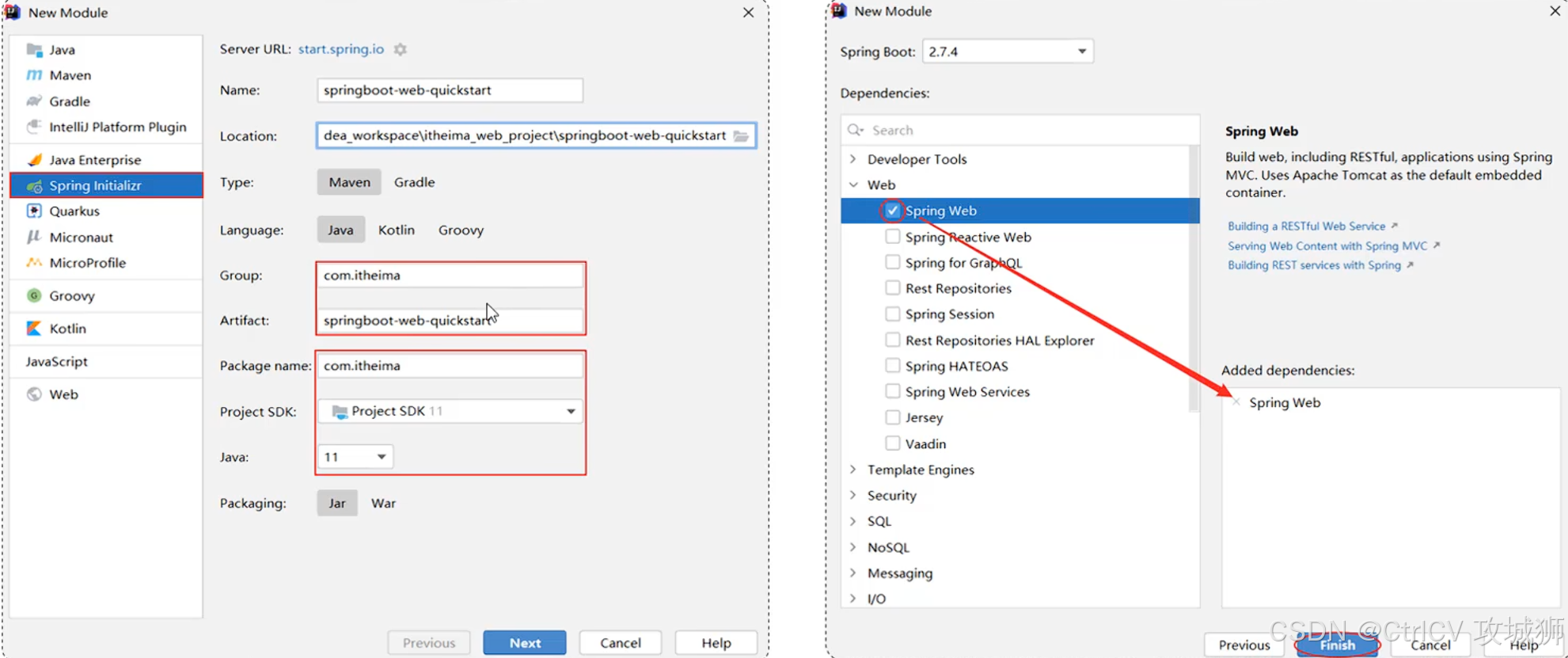Open Building REST services with Spring link

[x=1314, y=265]
